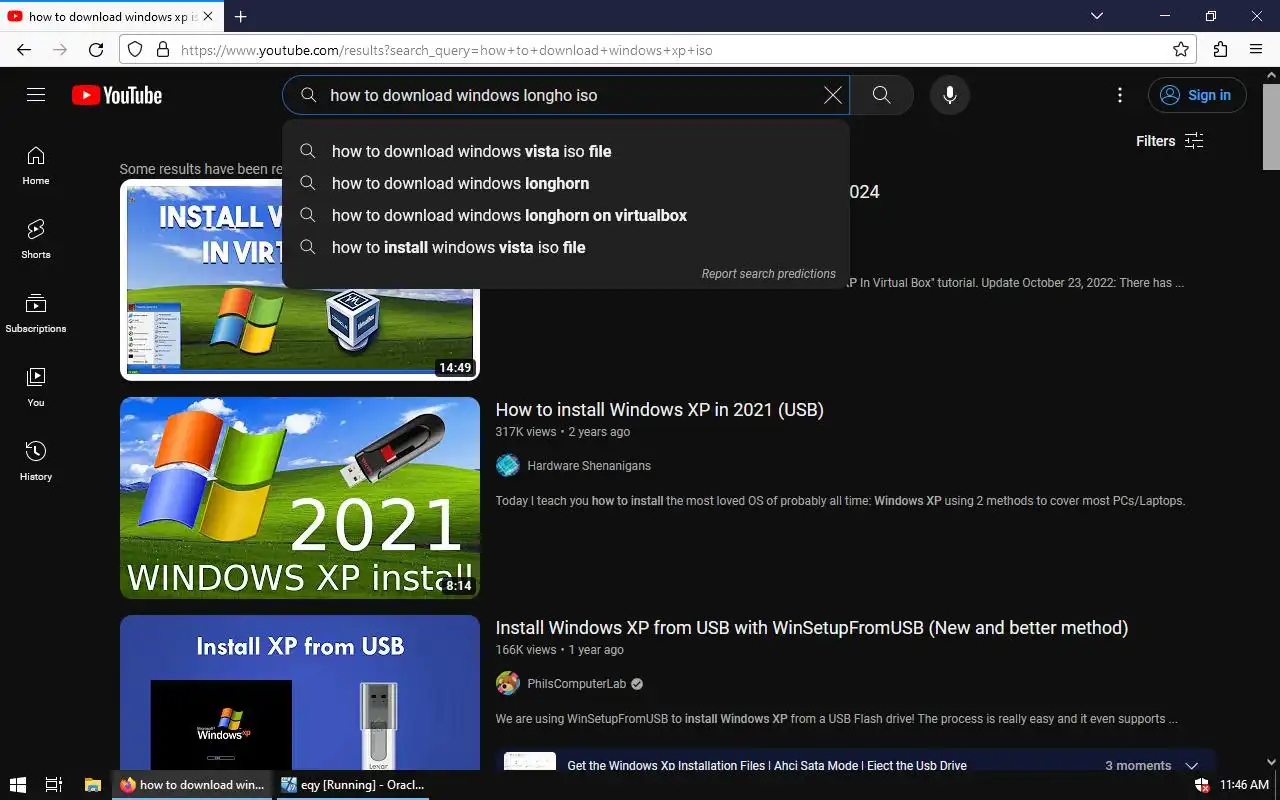1280x800 pixels.
Task: Open the browser extensions icon
Action: 1220,50
